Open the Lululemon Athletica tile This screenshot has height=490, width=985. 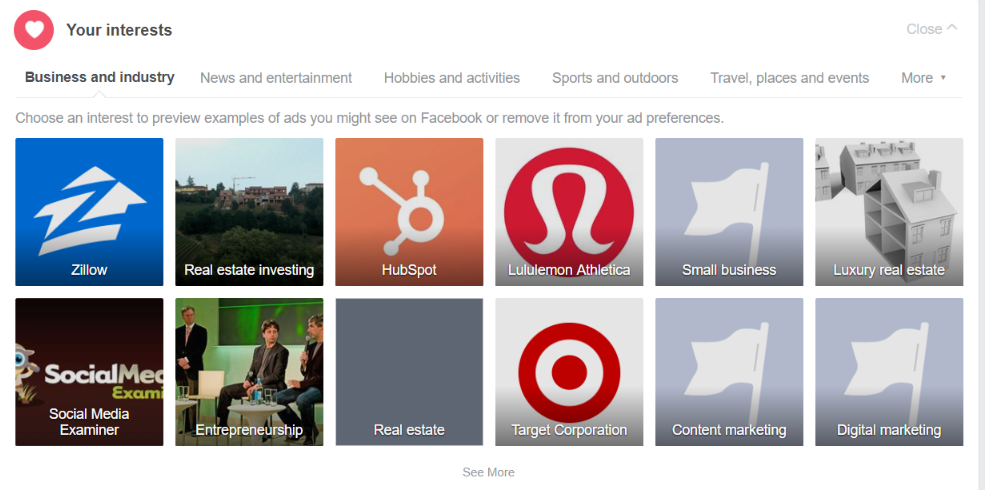(x=569, y=212)
